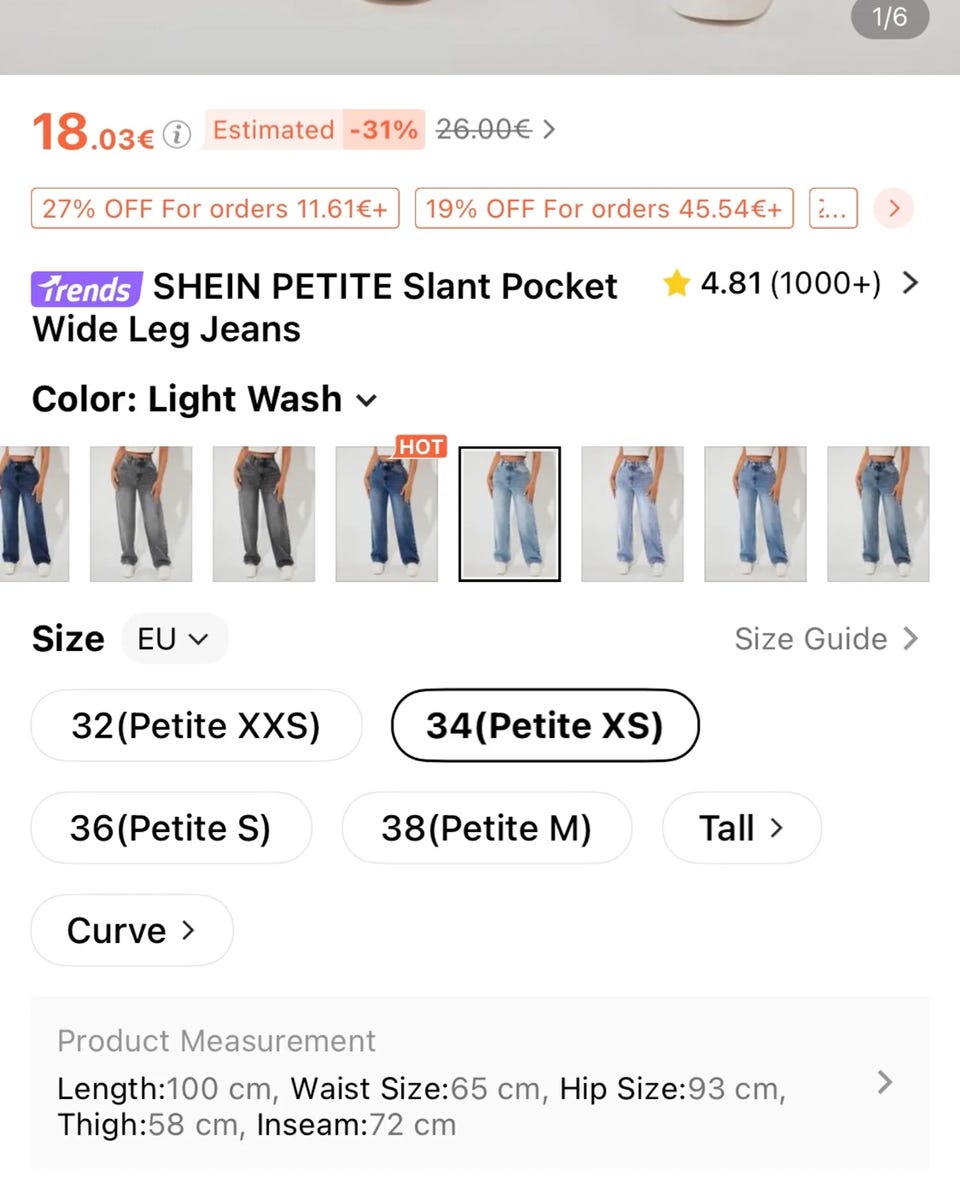The width and height of the screenshot is (960, 1188).
Task: Open the Size Guide link
Action: pos(825,639)
